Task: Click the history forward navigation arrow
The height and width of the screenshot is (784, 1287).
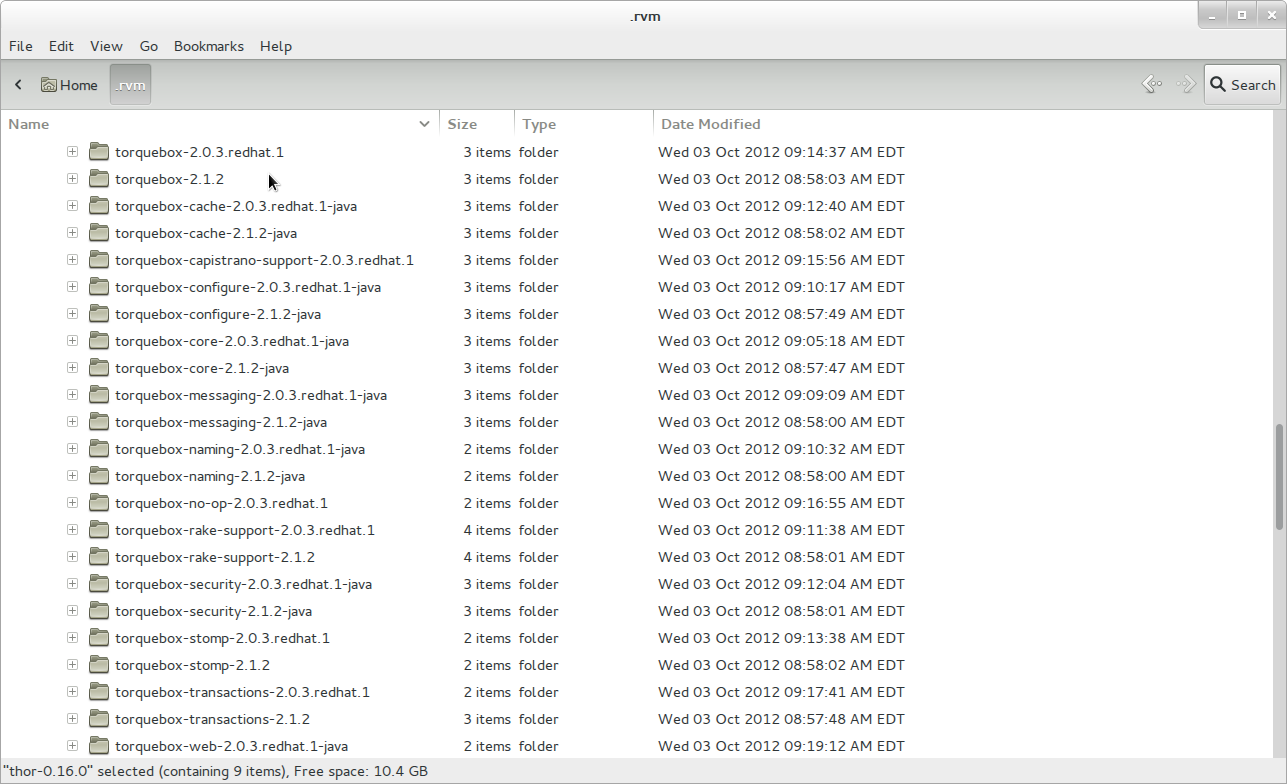Action: point(1186,85)
